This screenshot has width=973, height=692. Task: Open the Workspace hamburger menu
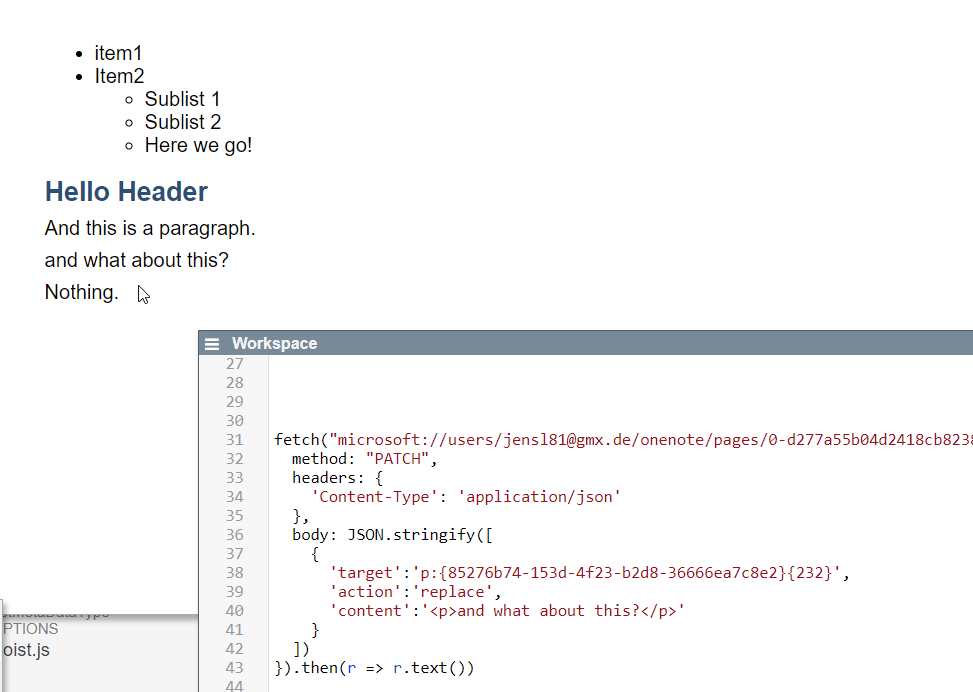click(x=211, y=344)
